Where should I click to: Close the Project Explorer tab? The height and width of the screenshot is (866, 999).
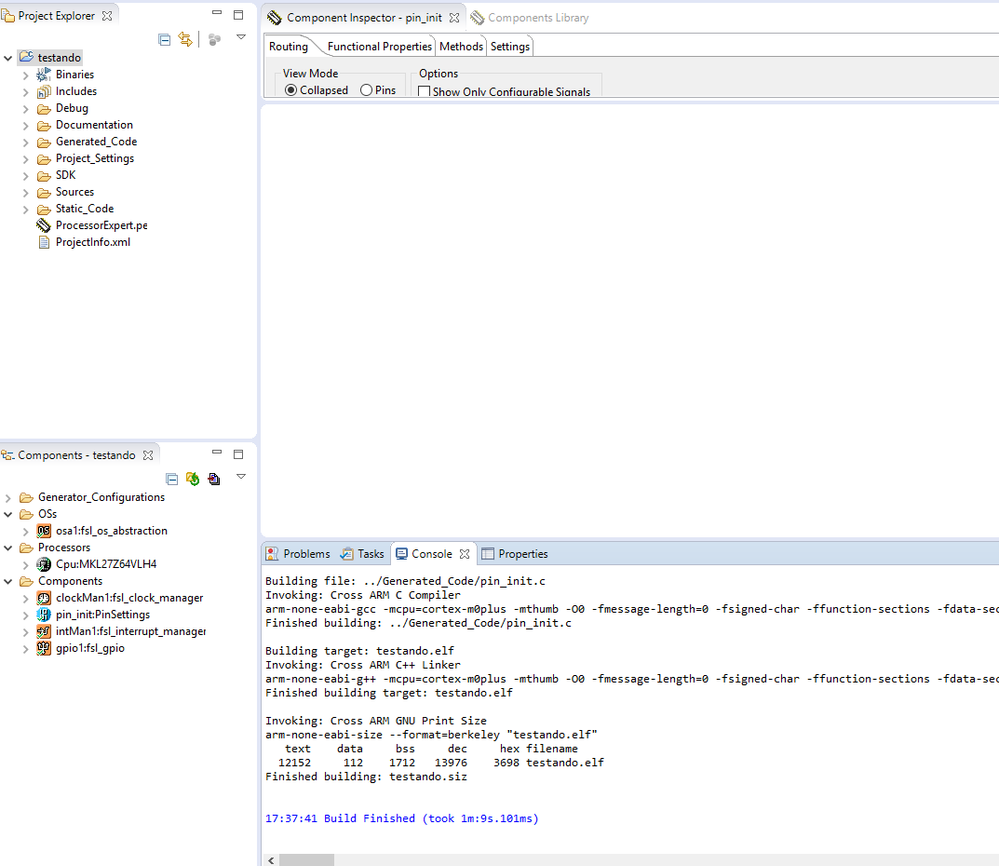(x=107, y=16)
